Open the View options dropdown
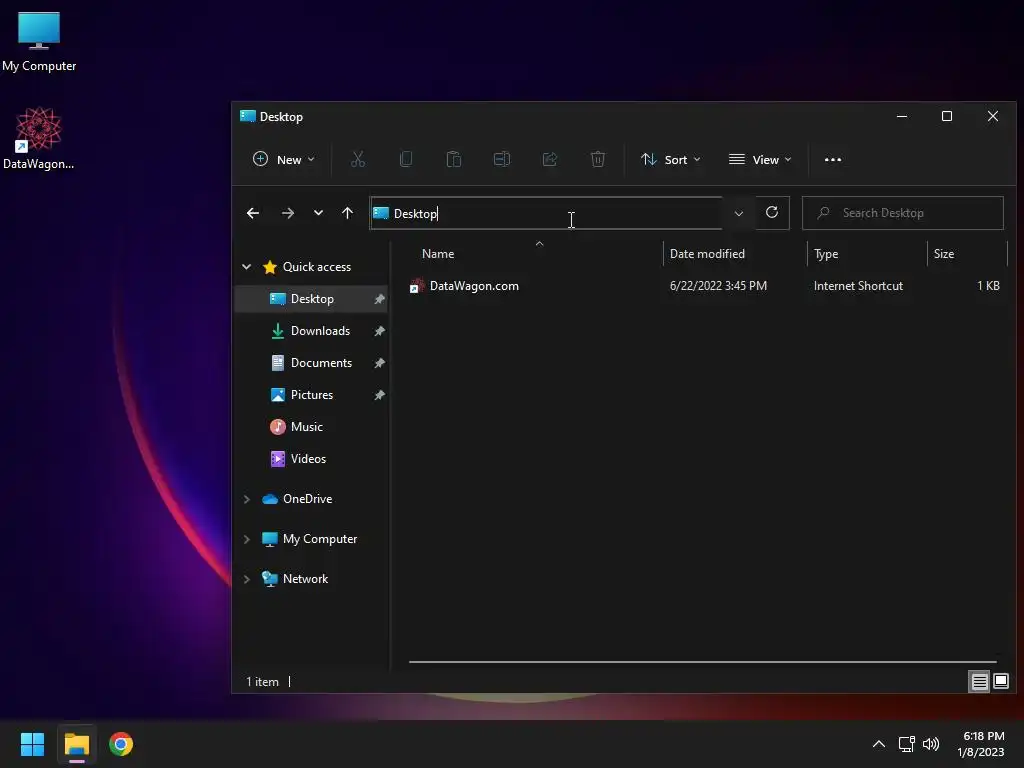1024x768 pixels. (x=760, y=159)
